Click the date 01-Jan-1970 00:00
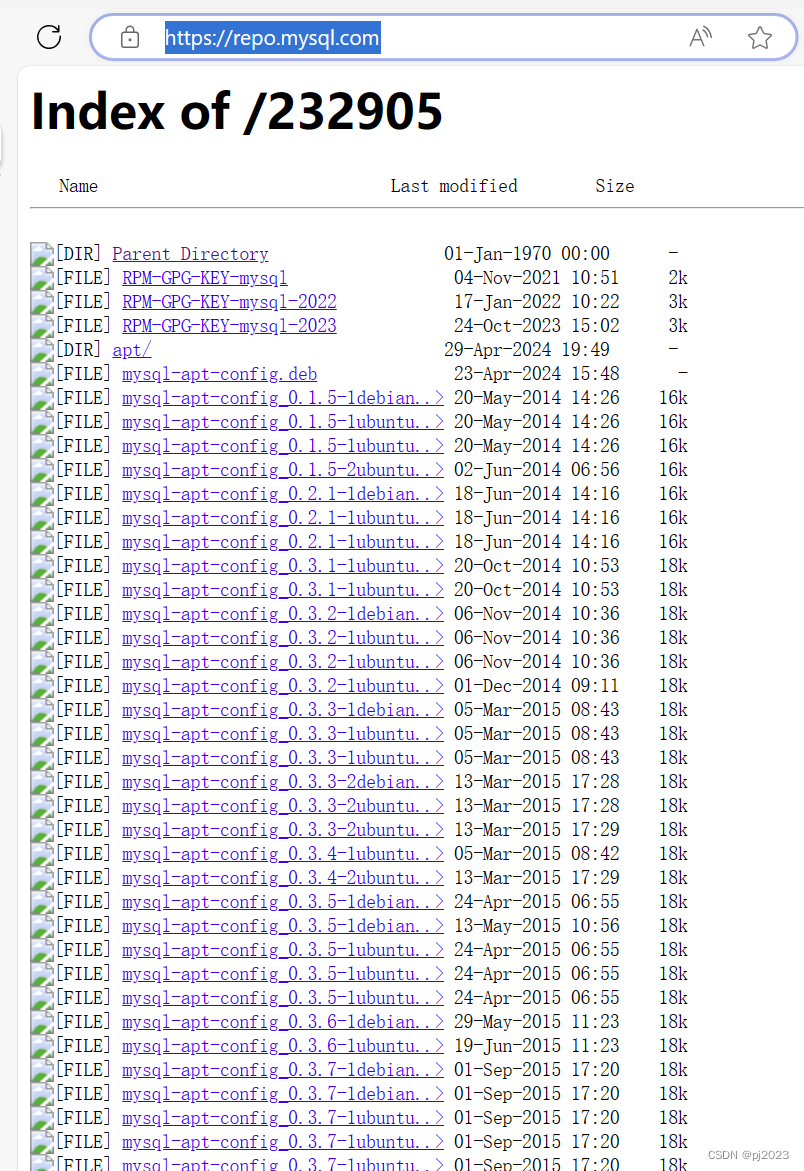 [527, 254]
